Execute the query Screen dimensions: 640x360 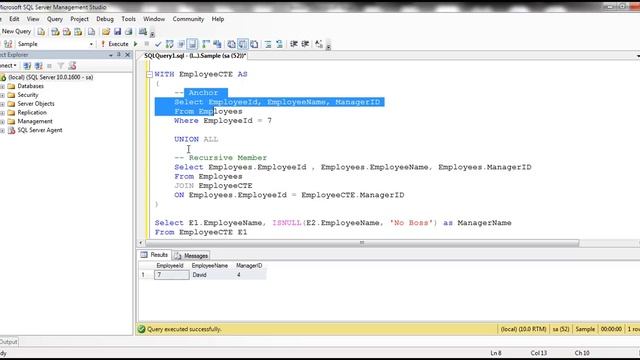click(x=115, y=44)
